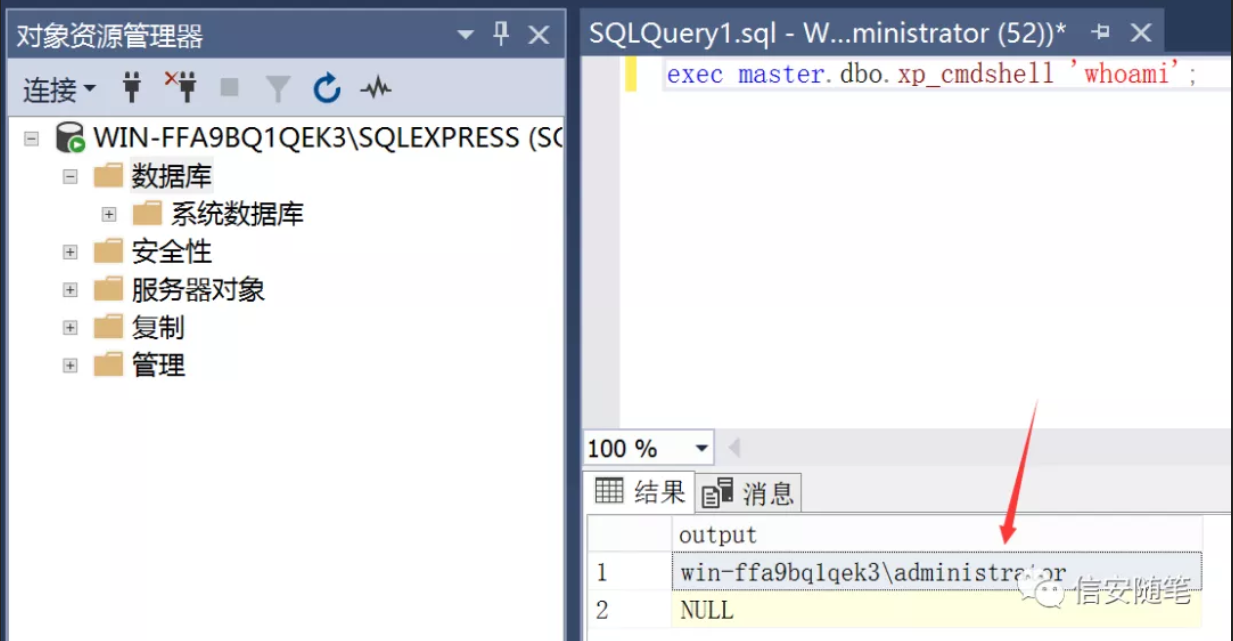Switch to the 结果 results tab
The height and width of the screenshot is (641, 1233).
(640, 492)
